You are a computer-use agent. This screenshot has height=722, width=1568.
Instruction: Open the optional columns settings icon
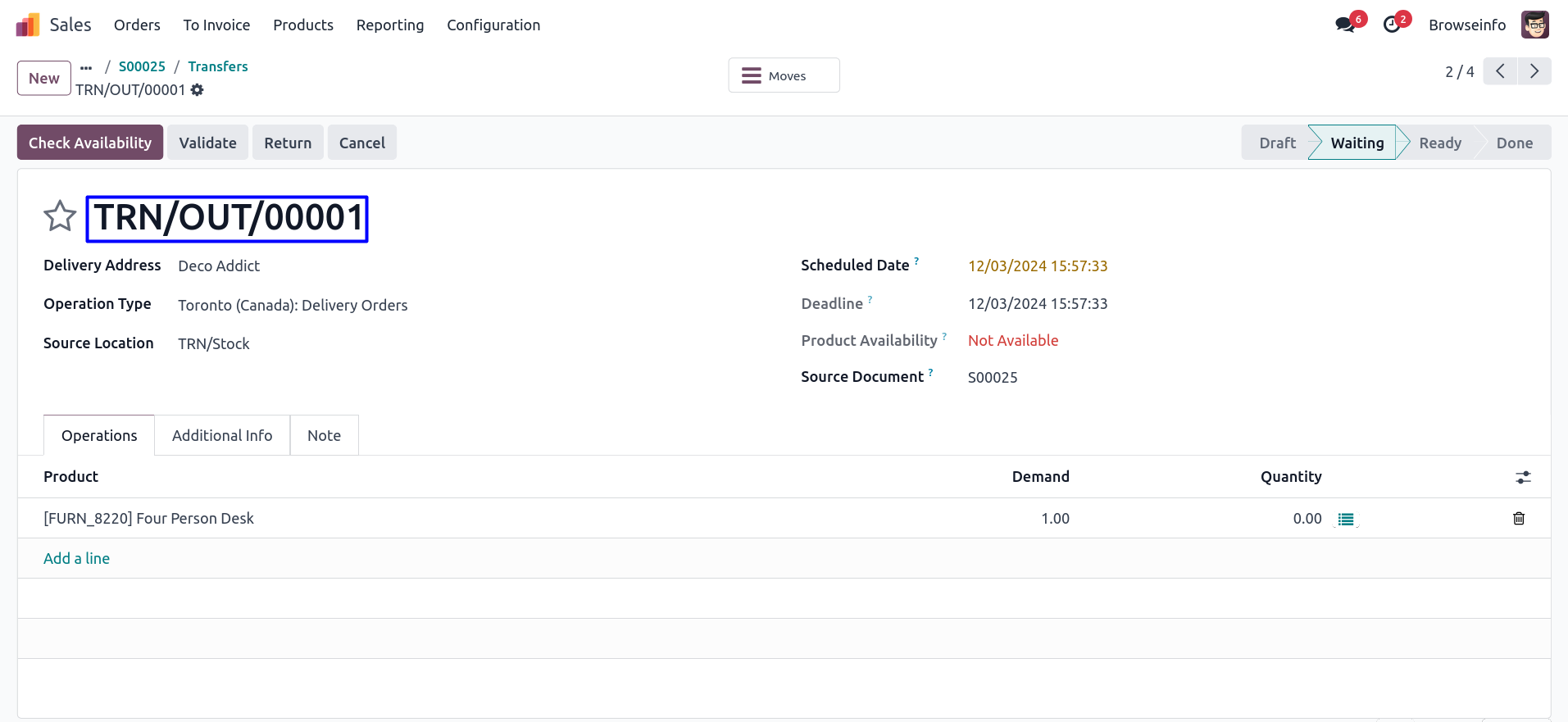click(1523, 477)
